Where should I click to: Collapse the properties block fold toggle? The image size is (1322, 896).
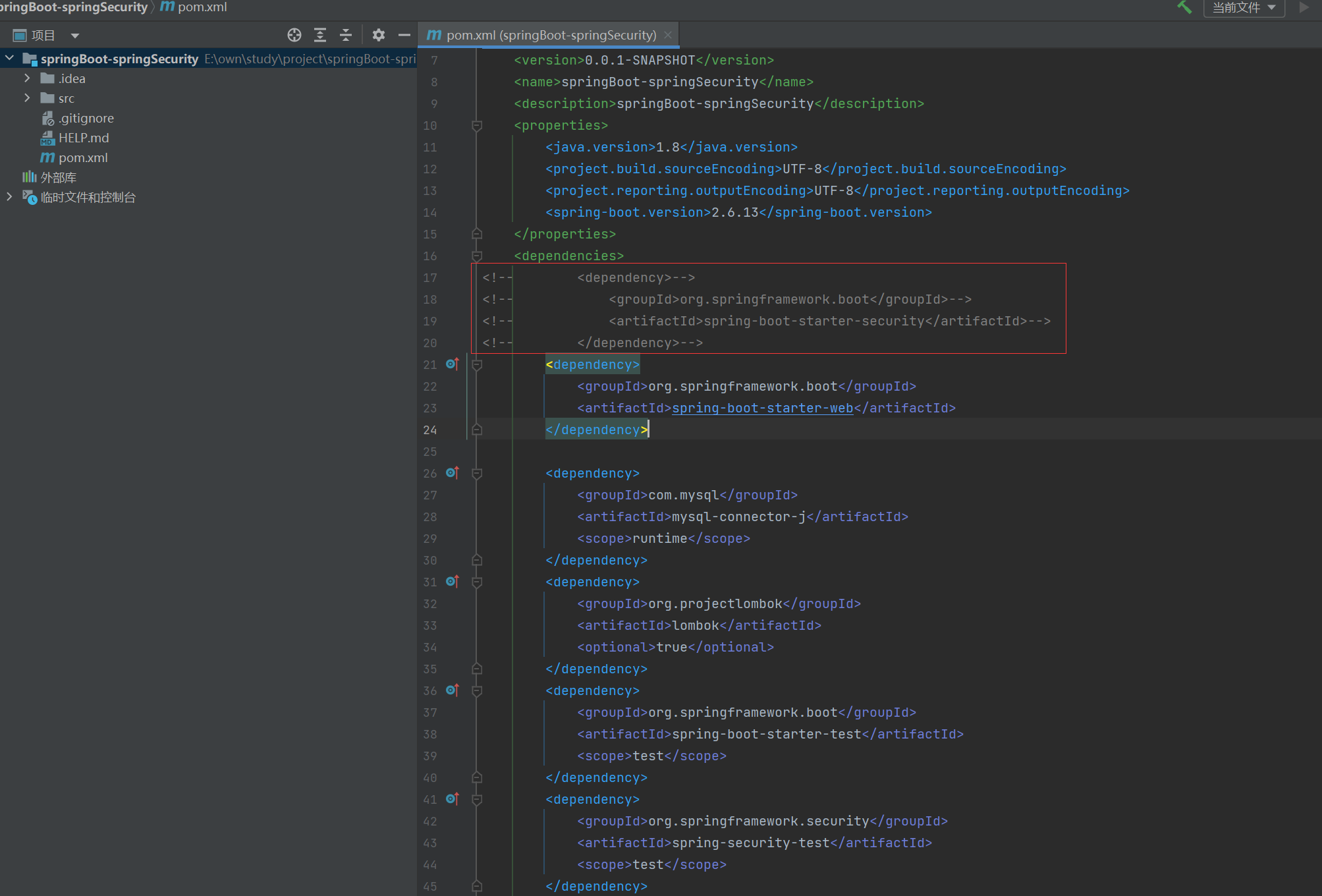tap(477, 125)
